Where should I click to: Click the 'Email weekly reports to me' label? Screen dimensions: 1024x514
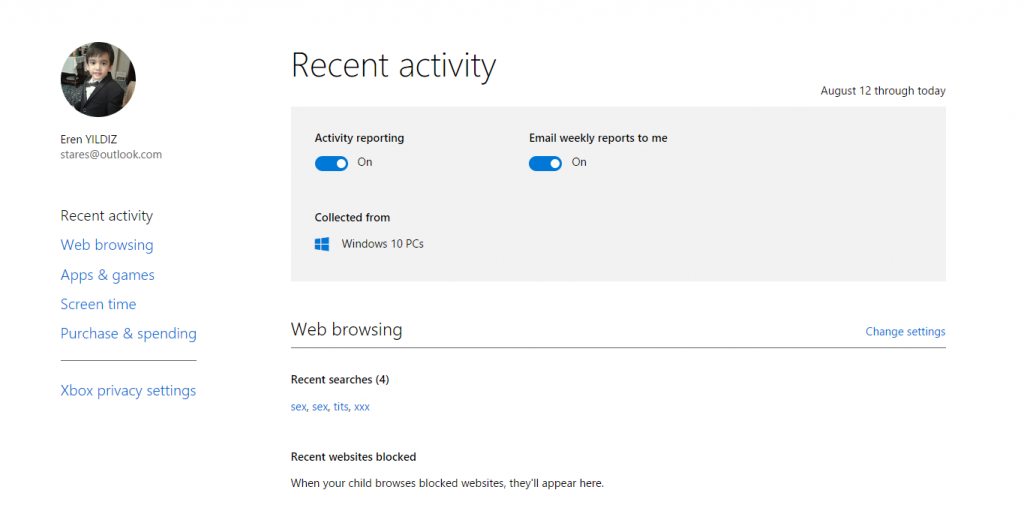pyautogui.click(x=598, y=138)
